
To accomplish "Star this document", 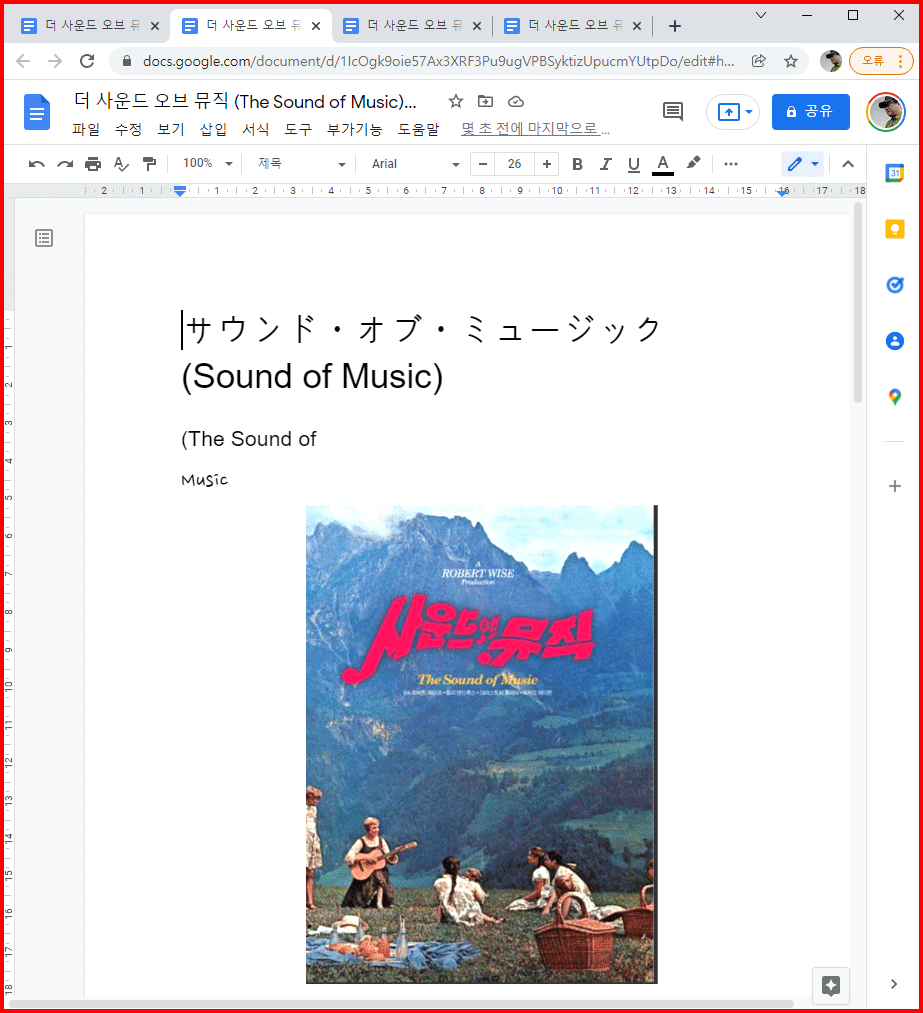I will [456, 101].
